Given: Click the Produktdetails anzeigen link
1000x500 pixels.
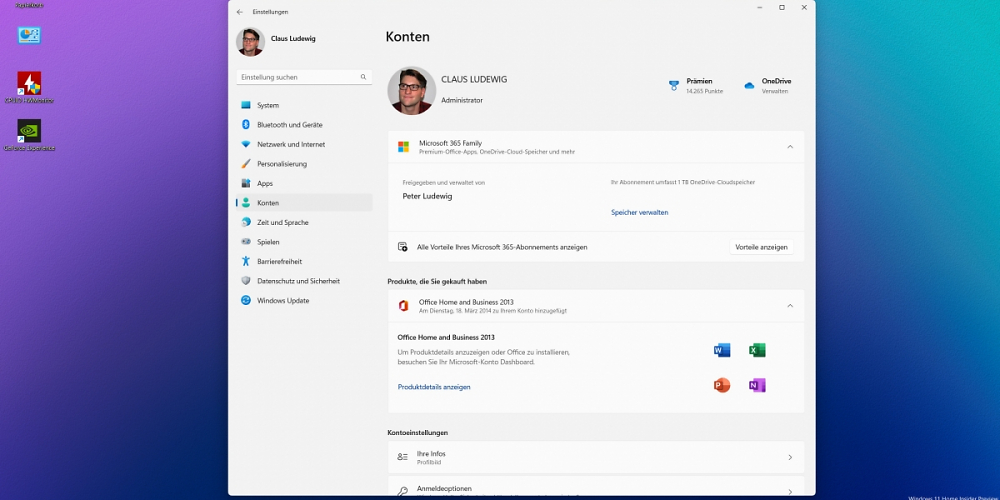Looking at the screenshot, I should (x=434, y=387).
